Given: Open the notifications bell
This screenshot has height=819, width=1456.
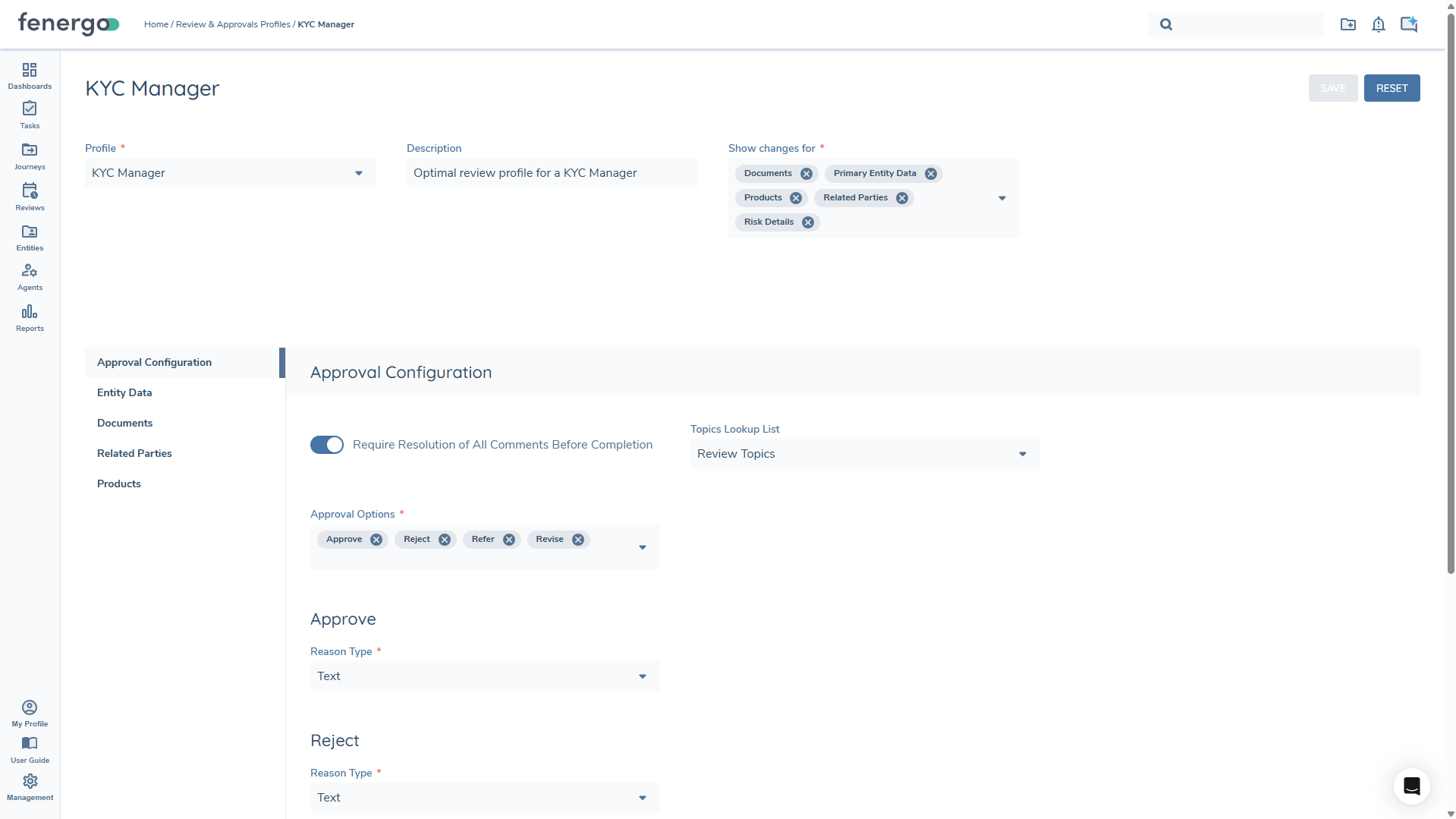Looking at the screenshot, I should point(1379,24).
